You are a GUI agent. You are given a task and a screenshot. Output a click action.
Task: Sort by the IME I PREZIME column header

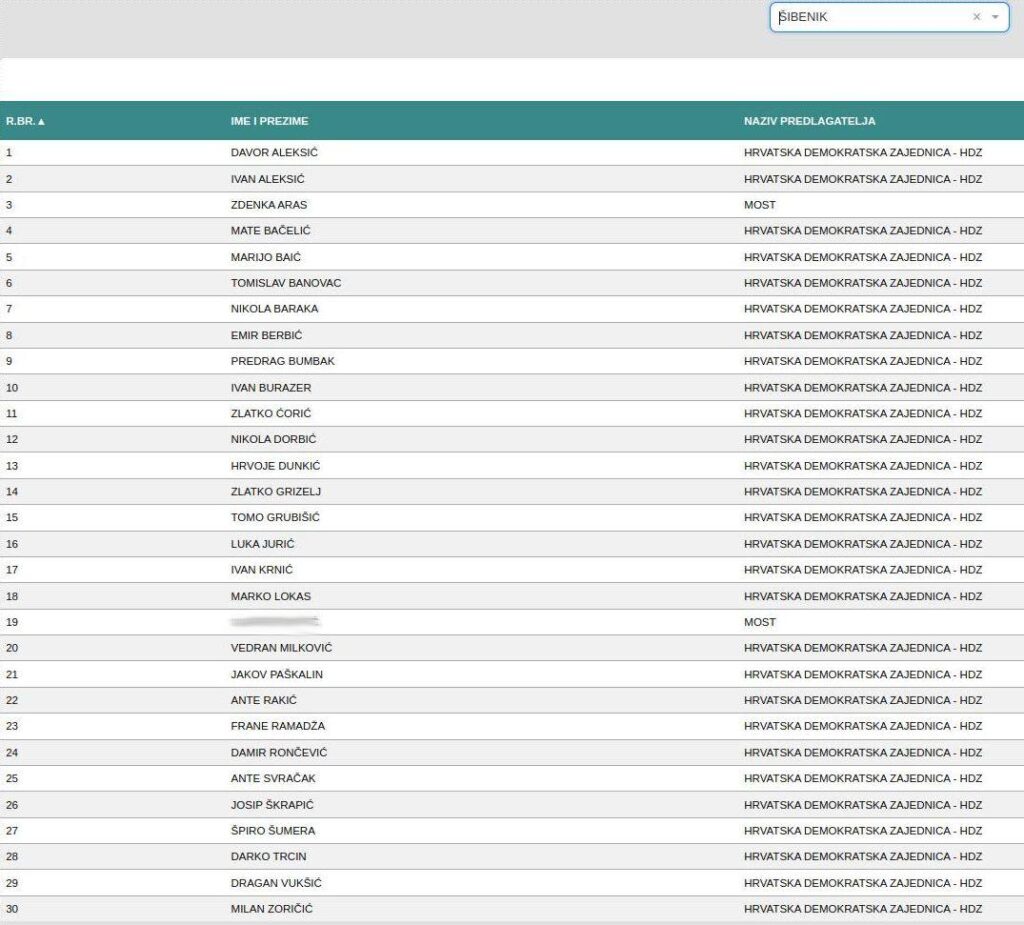point(269,121)
